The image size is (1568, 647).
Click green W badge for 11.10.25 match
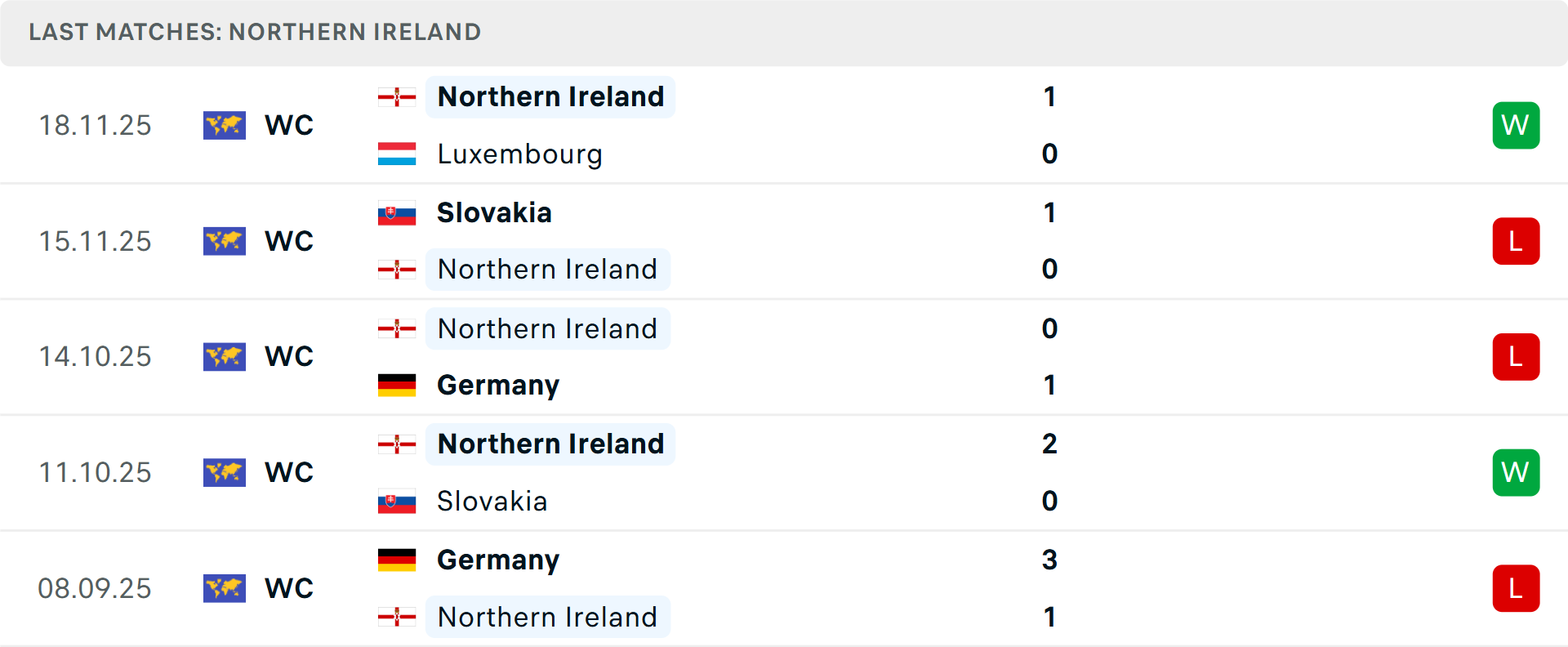click(1516, 473)
